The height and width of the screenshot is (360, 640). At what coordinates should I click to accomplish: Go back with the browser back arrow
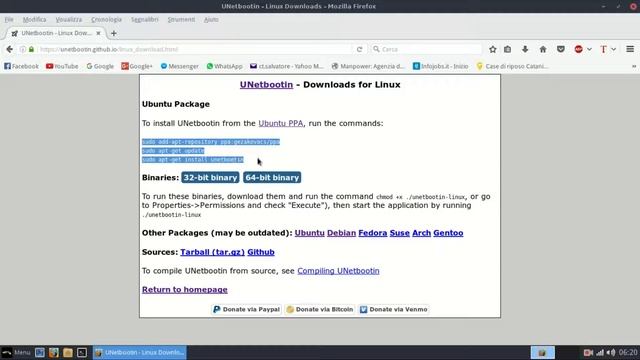click(9, 49)
